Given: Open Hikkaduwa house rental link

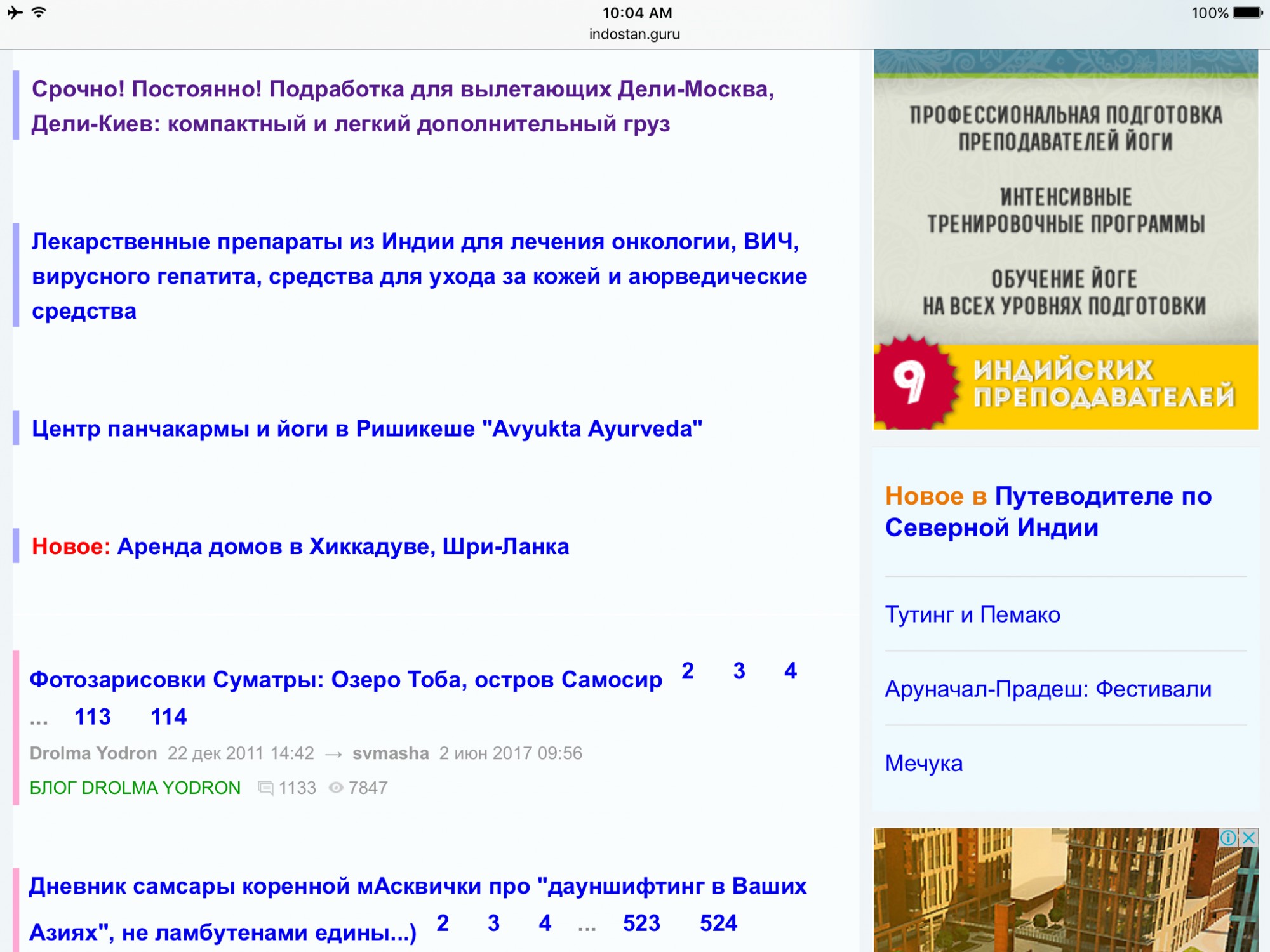Looking at the screenshot, I should [343, 546].
